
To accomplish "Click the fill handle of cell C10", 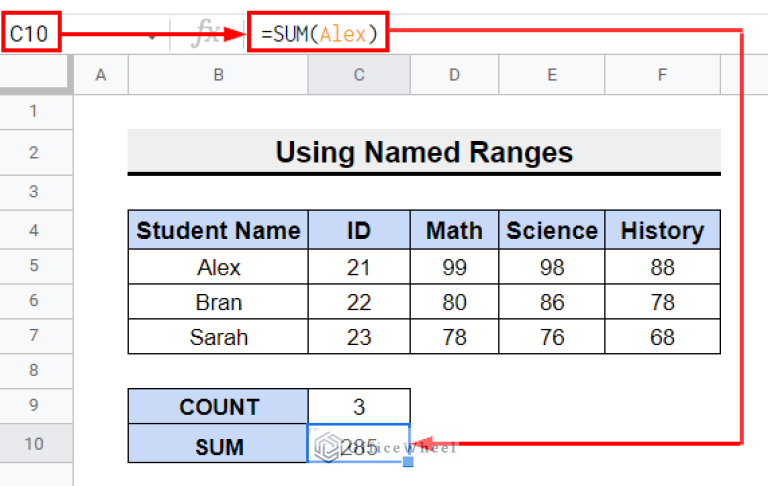I will point(408,462).
